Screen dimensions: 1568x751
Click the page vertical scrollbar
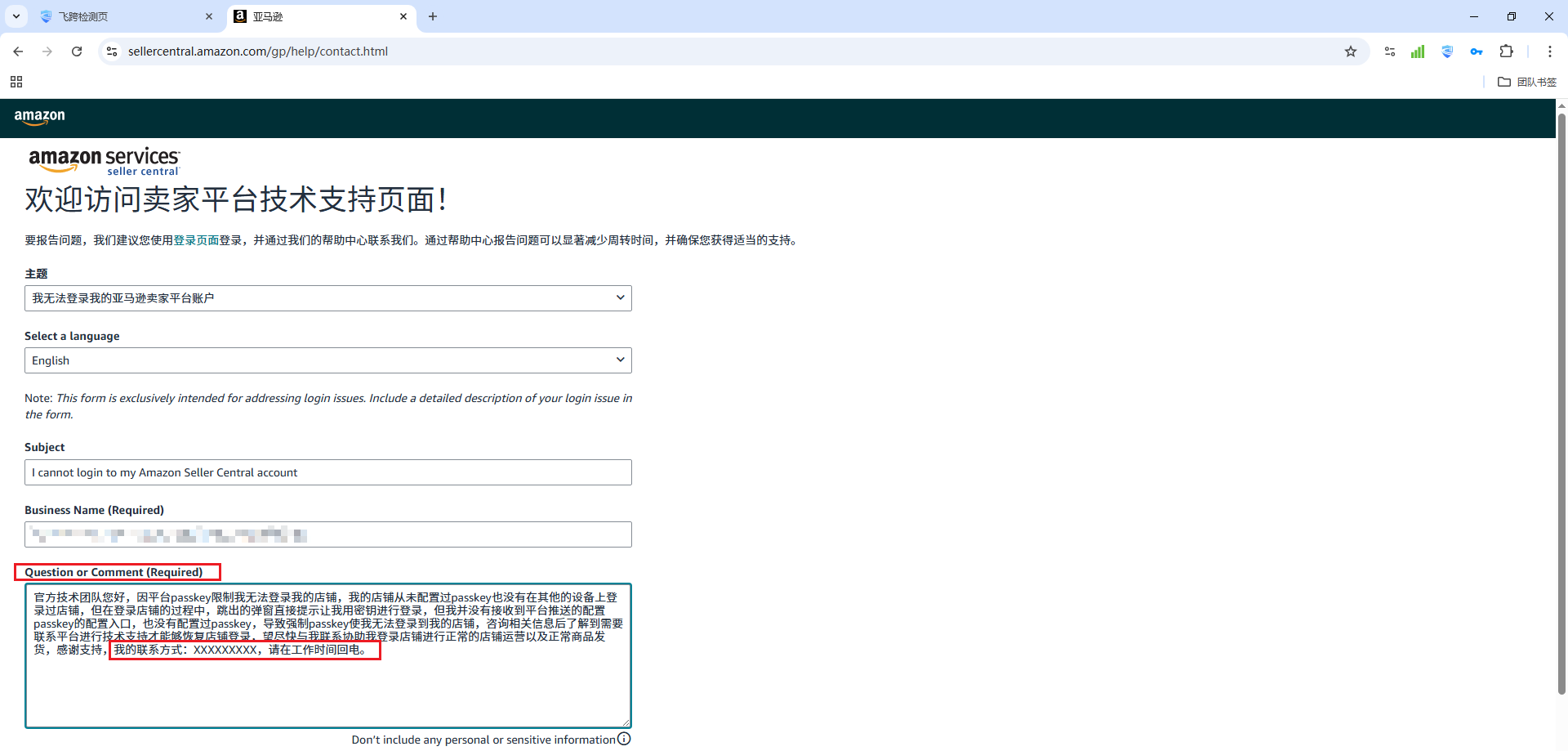[x=1561, y=405]
